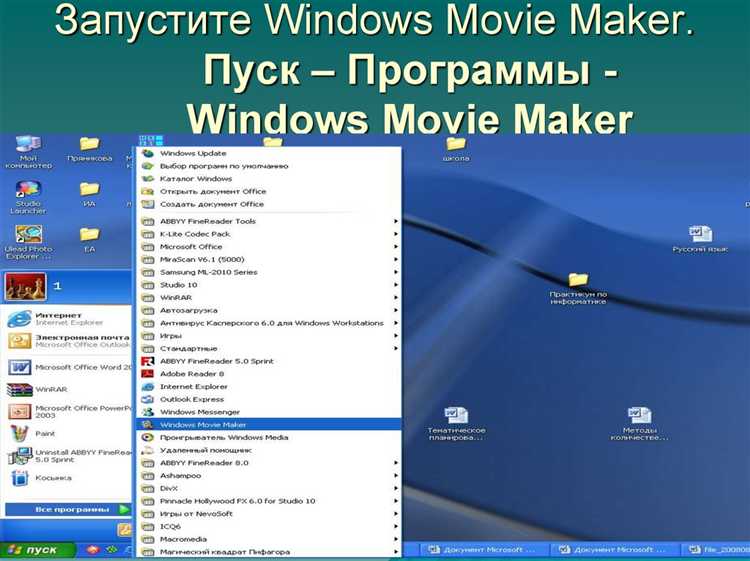The width and height of the screenshot is (750, 561).
Task: Expand the Macromedia program group
Action: click(x=269, y=539)
